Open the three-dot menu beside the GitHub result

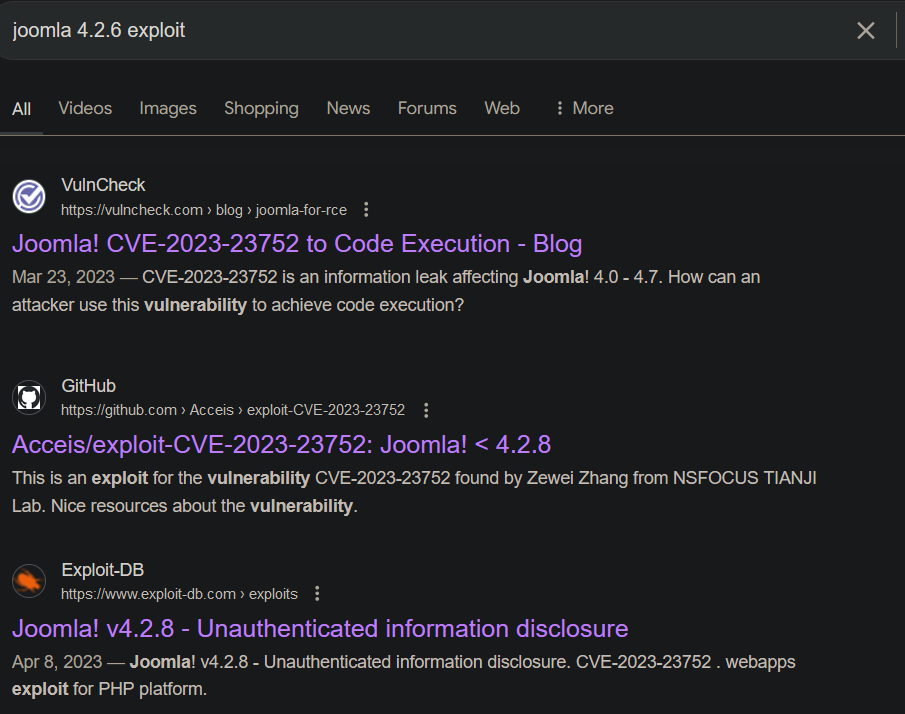[x=426, y=410]
